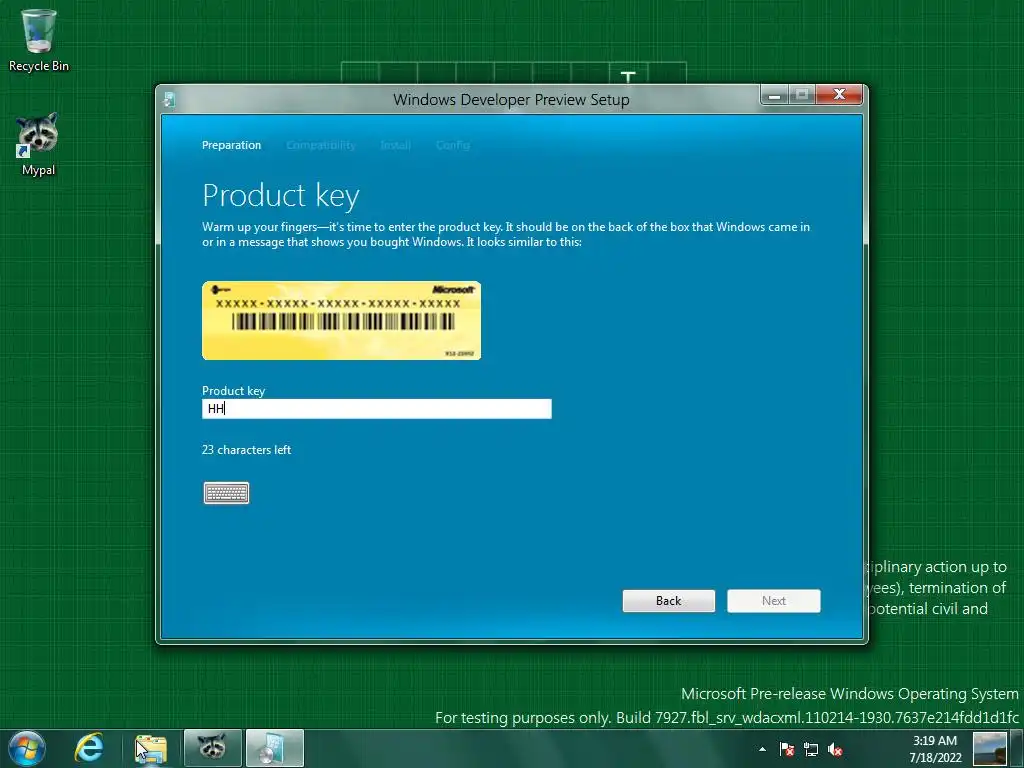Show hidden tray icons arrow

(762, 749)
